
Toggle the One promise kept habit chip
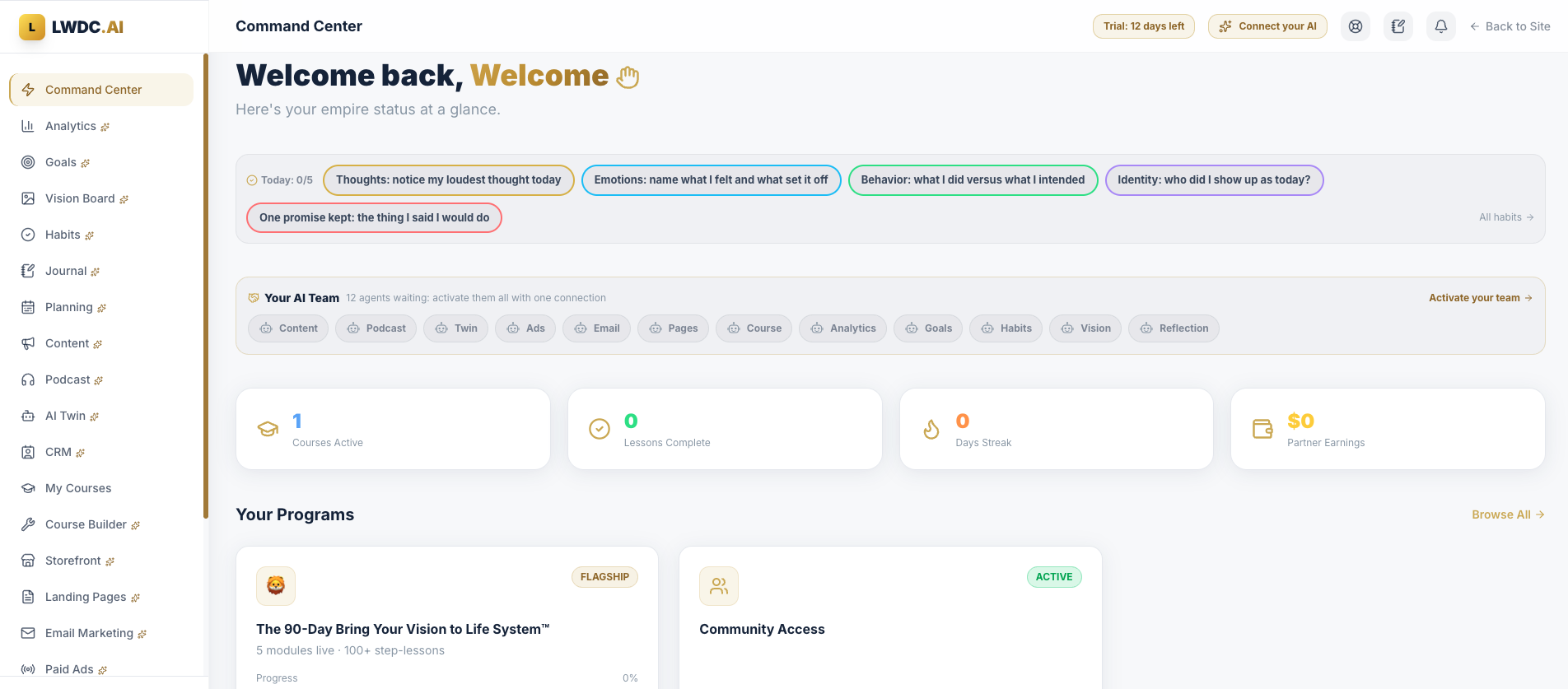pyautogui.click(x=375, y=218)
